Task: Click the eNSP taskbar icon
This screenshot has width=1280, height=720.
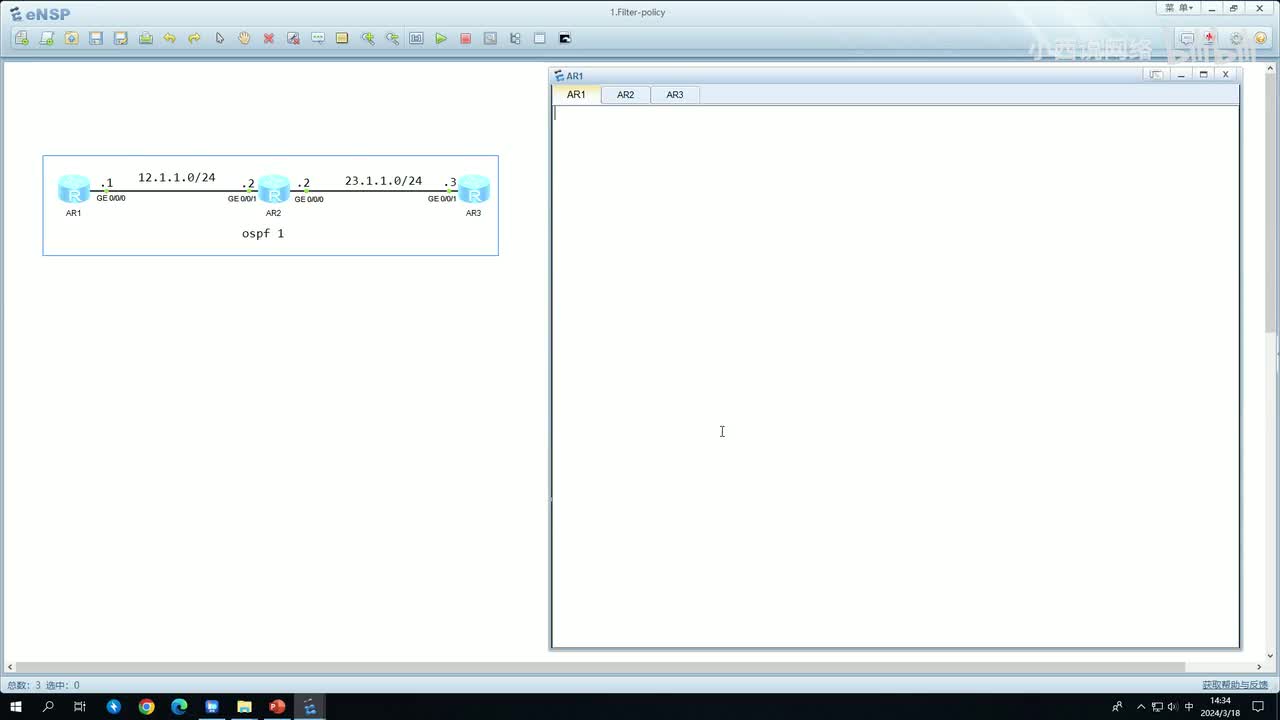Action: [310, 707]
